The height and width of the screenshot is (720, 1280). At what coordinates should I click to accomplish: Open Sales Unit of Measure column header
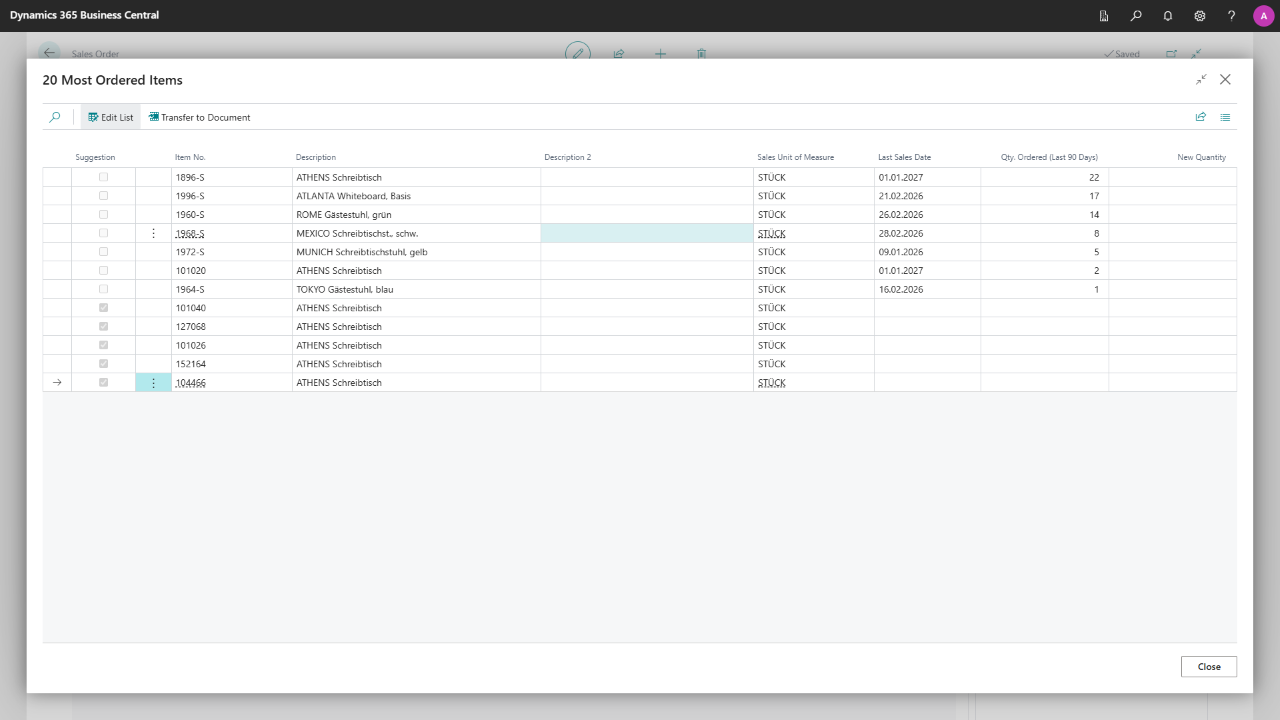[796, 157]
